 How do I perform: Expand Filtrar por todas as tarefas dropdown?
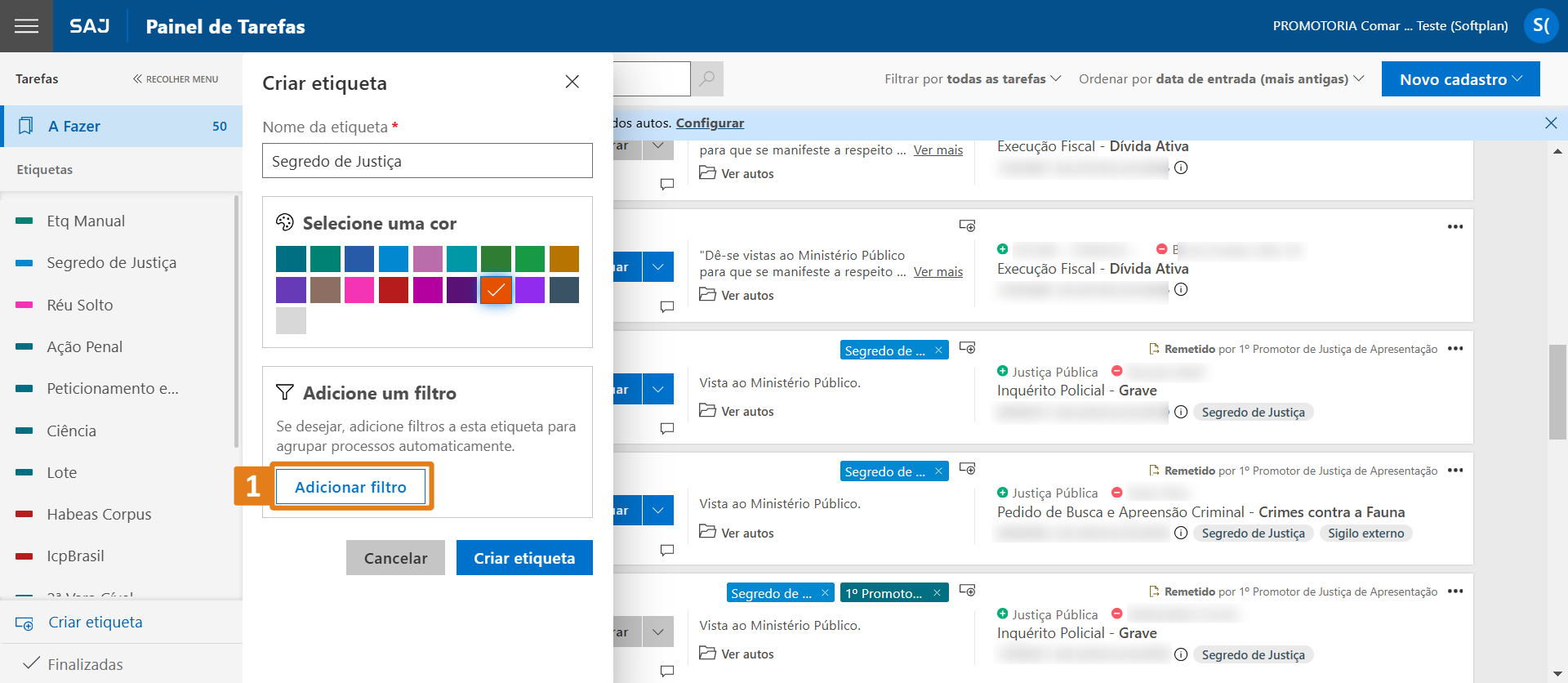pyautogui.click(x=972, y=79)
